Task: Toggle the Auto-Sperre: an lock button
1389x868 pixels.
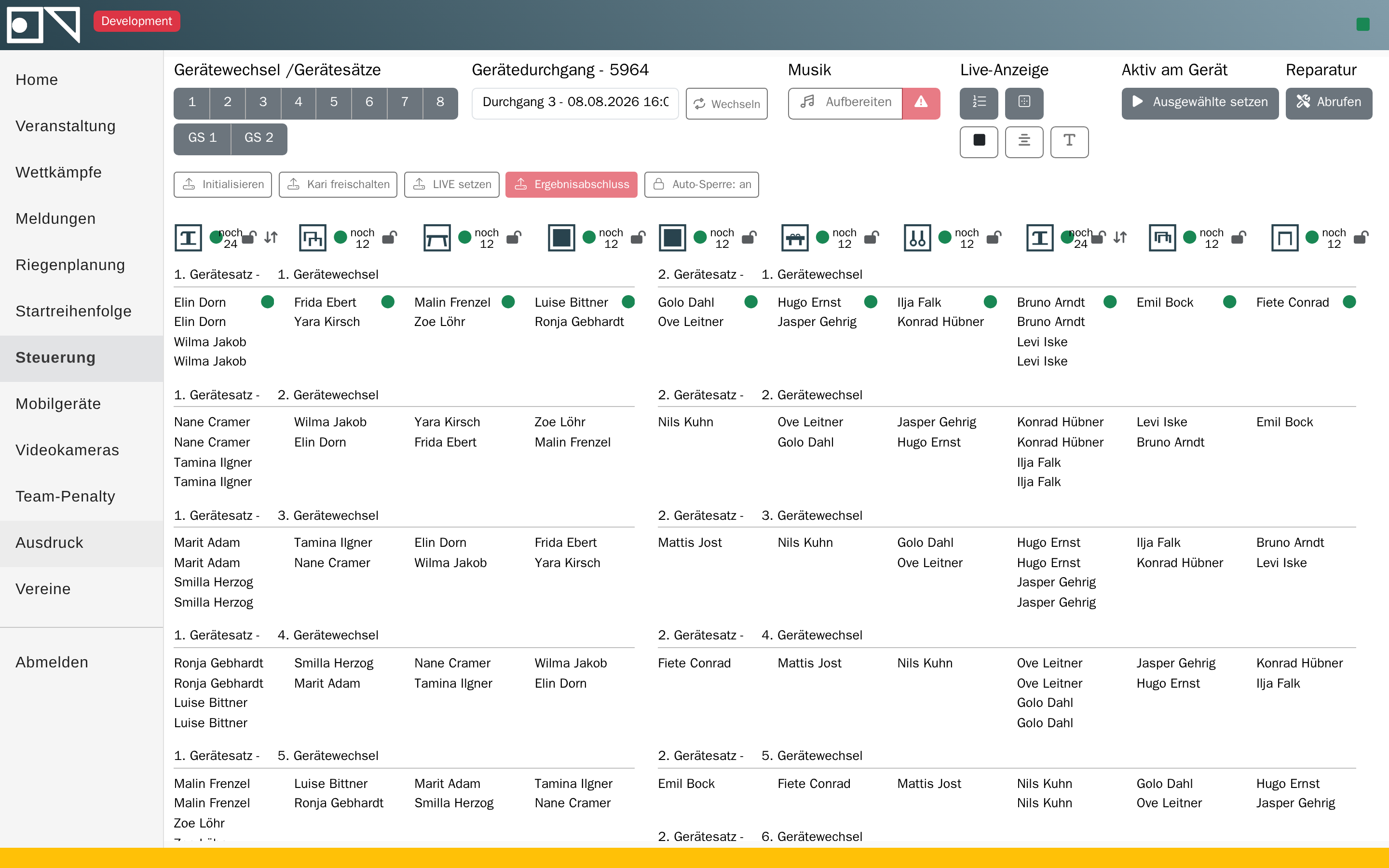Action: 701,184
